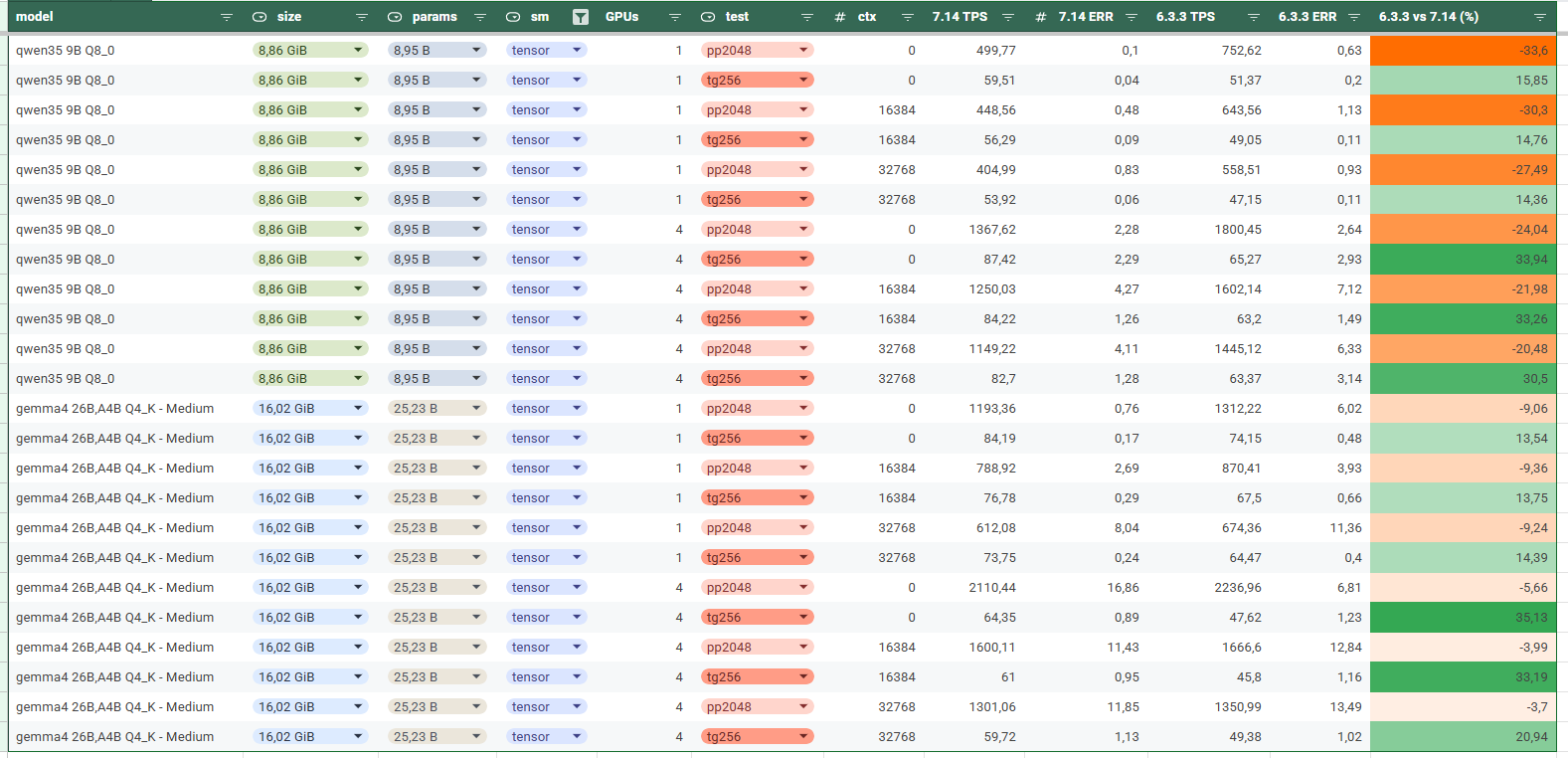The image size is (1568, 758).
Task: Open the test dropdown in the 59,72 TPS row
Action: pyautogui.click(x=758, y=736)
